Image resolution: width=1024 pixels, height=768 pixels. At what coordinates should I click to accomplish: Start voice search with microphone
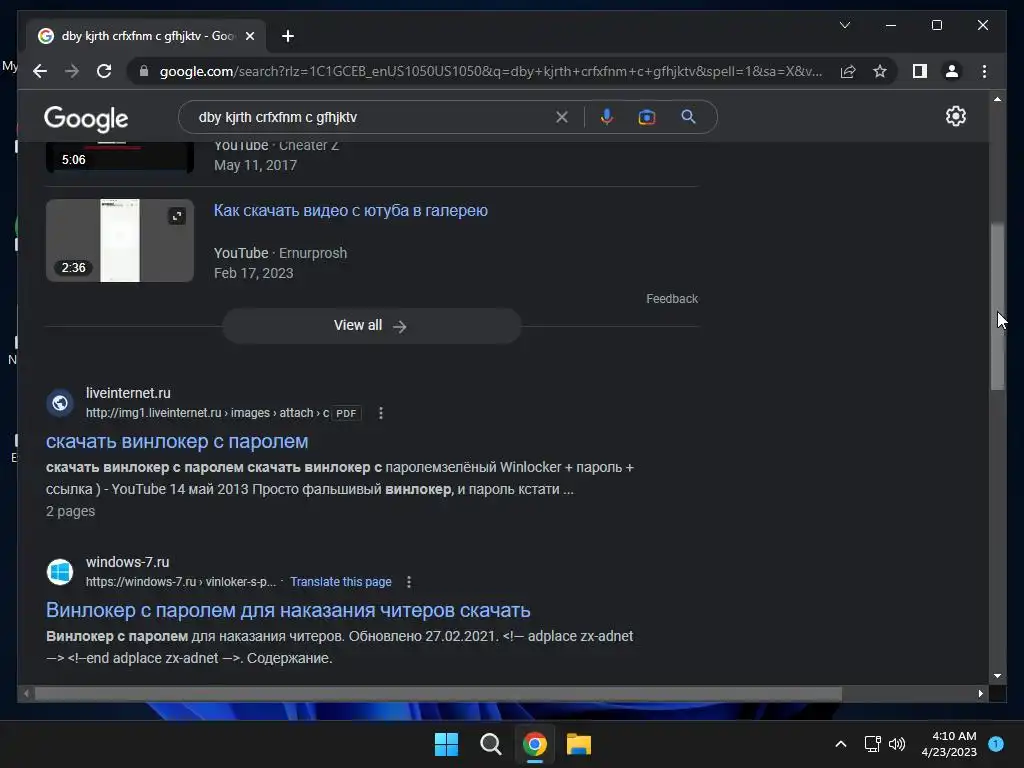(607, 117)
